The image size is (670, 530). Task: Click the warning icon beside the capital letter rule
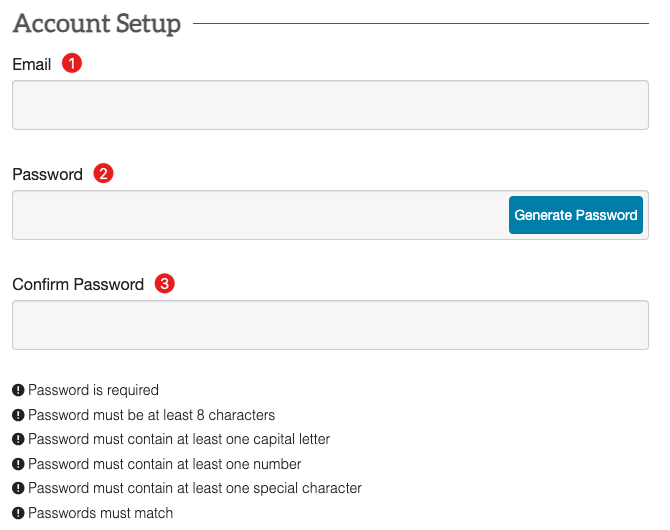(x=18, y=439)
